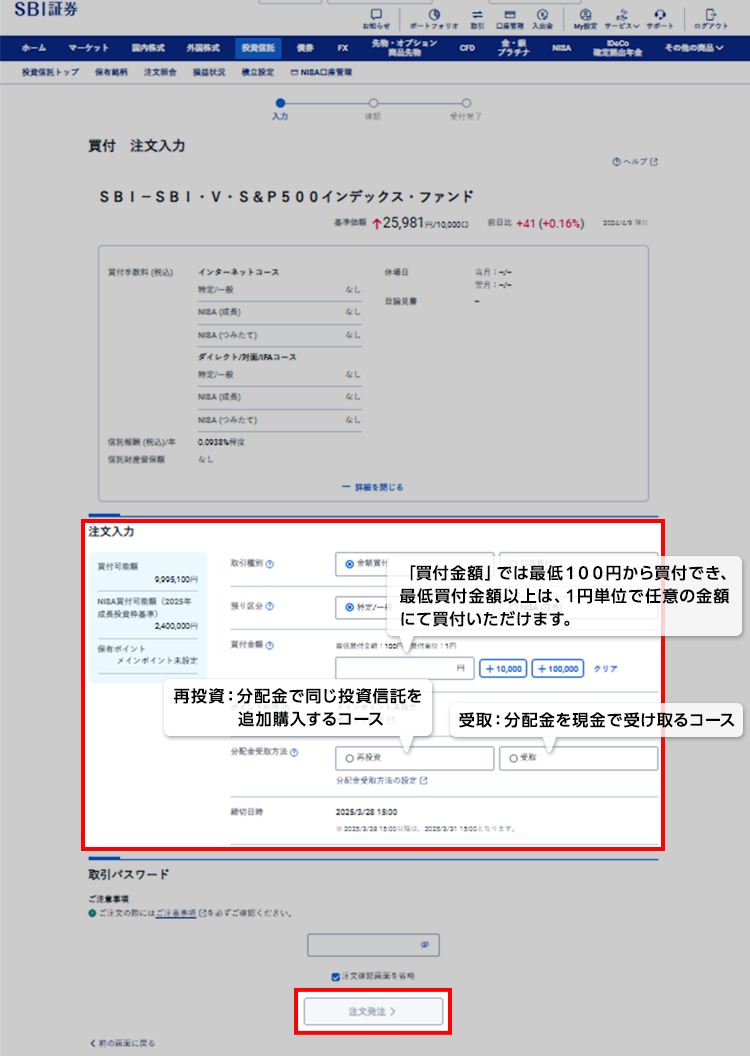Image resolution: width=750 pixels, height=1056 pixels.
Task: Toggle password visibility eye icon
Action: [x=425, y=945]
